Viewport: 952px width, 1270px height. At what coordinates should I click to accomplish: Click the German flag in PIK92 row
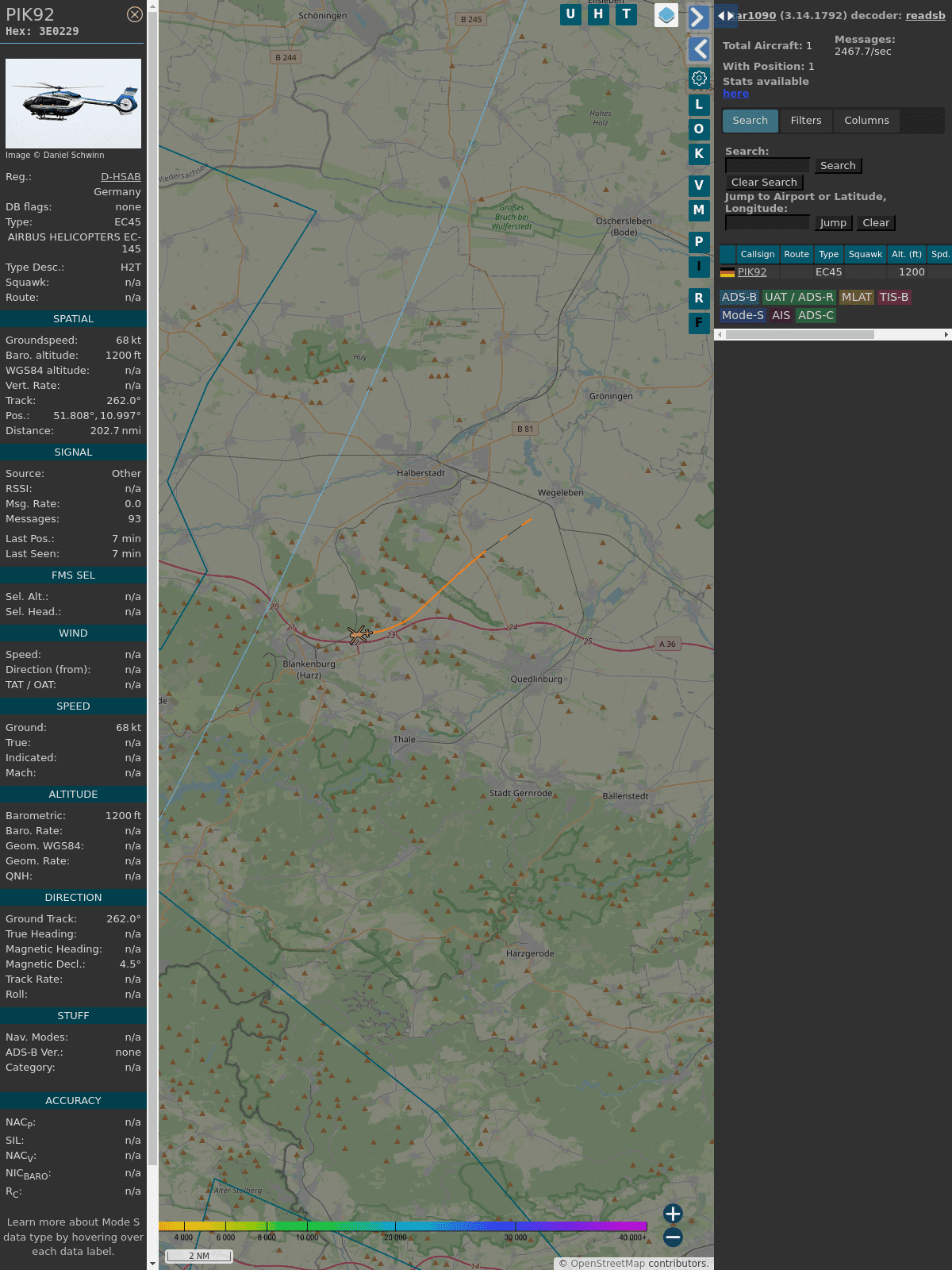click(x=727, y=272)
